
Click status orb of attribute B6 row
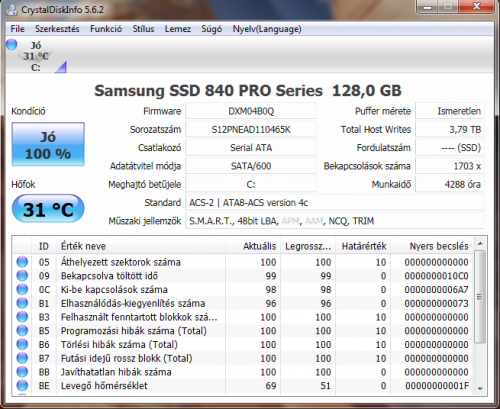coord(22,344)
